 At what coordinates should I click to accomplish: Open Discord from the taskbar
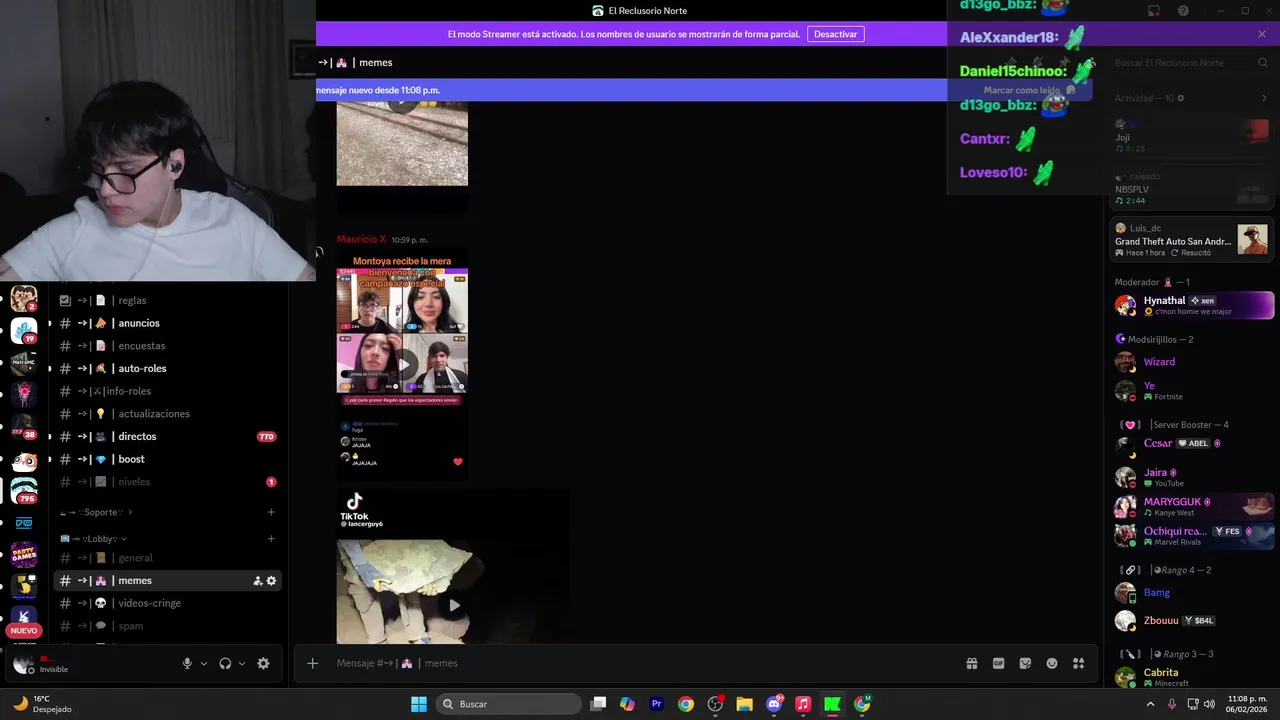tap(774, 704)
